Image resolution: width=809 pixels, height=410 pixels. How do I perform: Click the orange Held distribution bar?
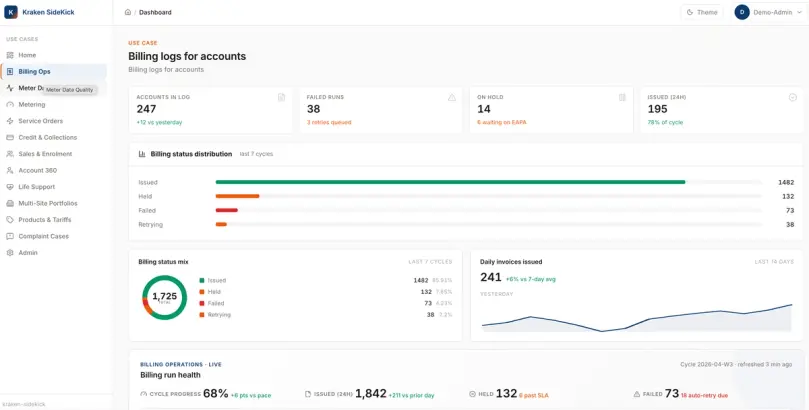237,196
